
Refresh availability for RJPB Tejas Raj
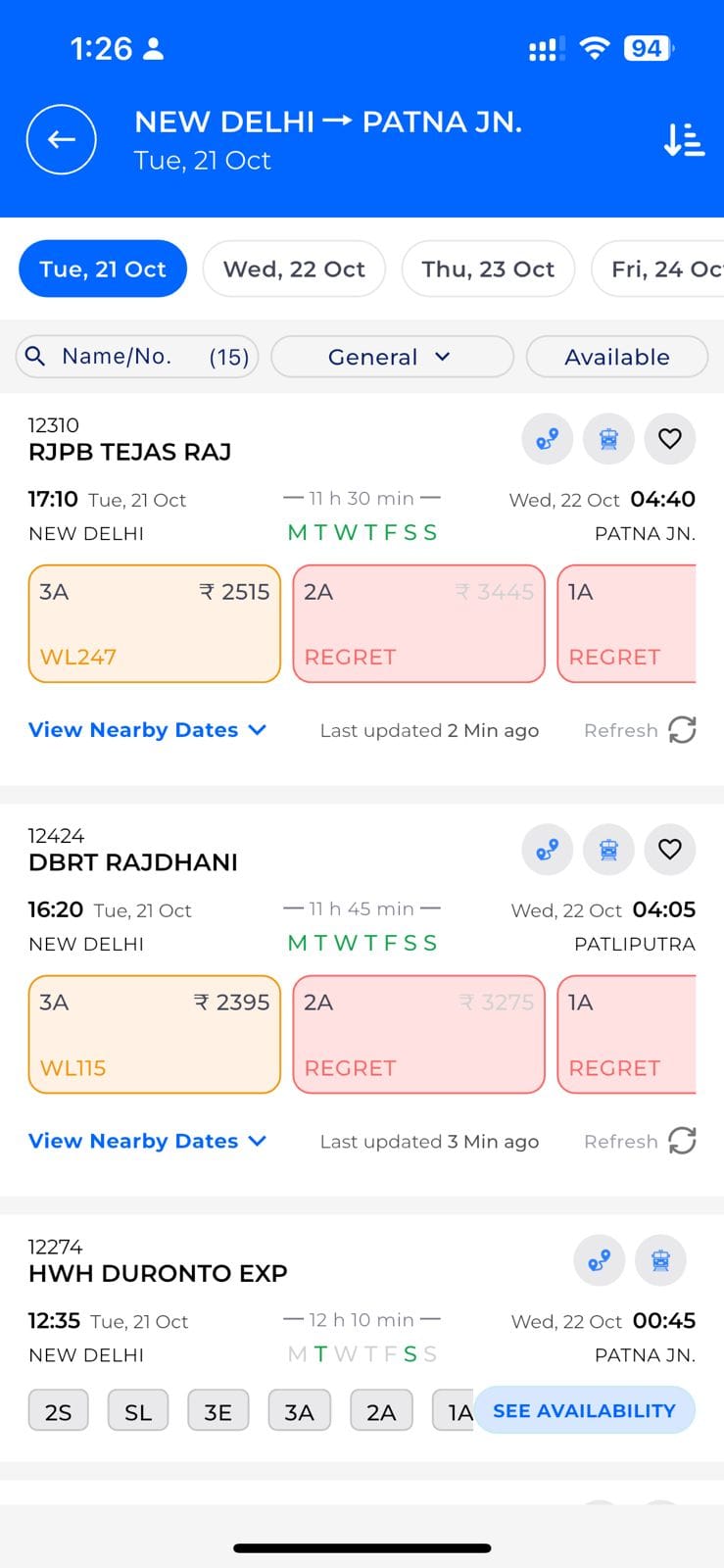point(681,730)
